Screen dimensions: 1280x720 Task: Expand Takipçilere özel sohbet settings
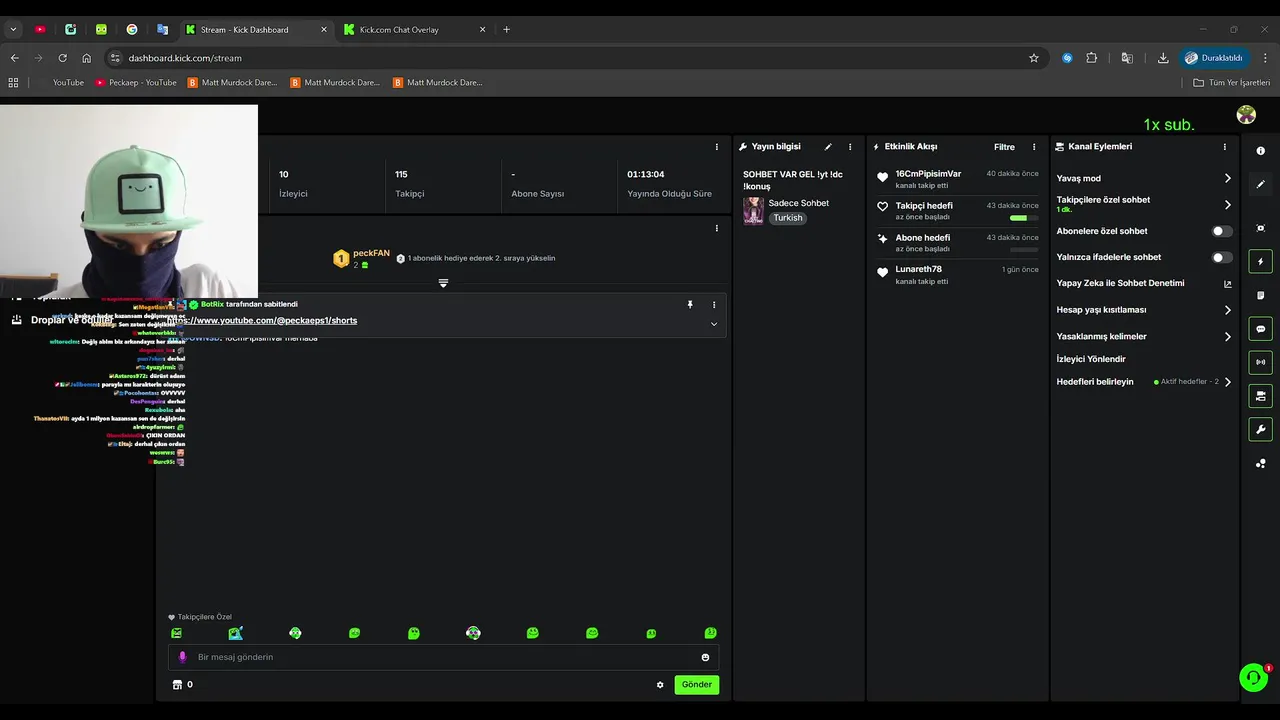click(x=1228, y=204)
